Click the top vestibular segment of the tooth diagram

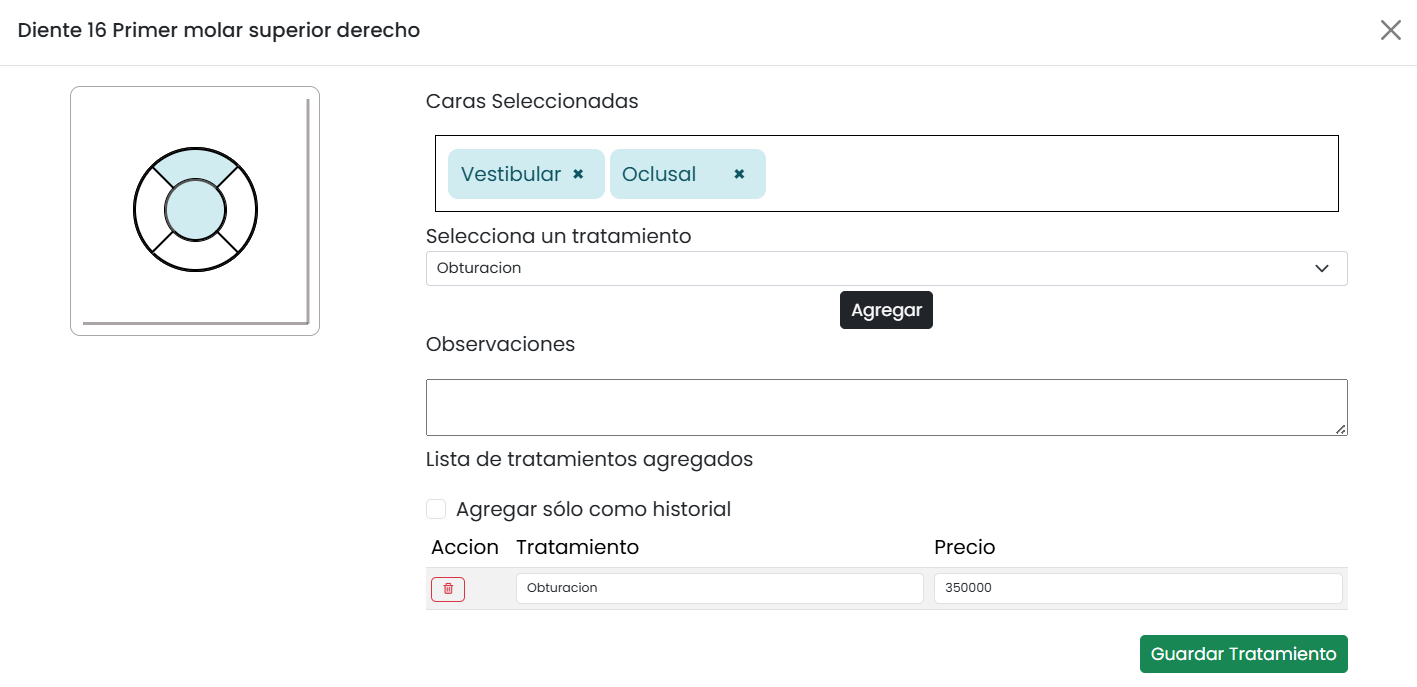pyautogui.click(x=195, y=162)
